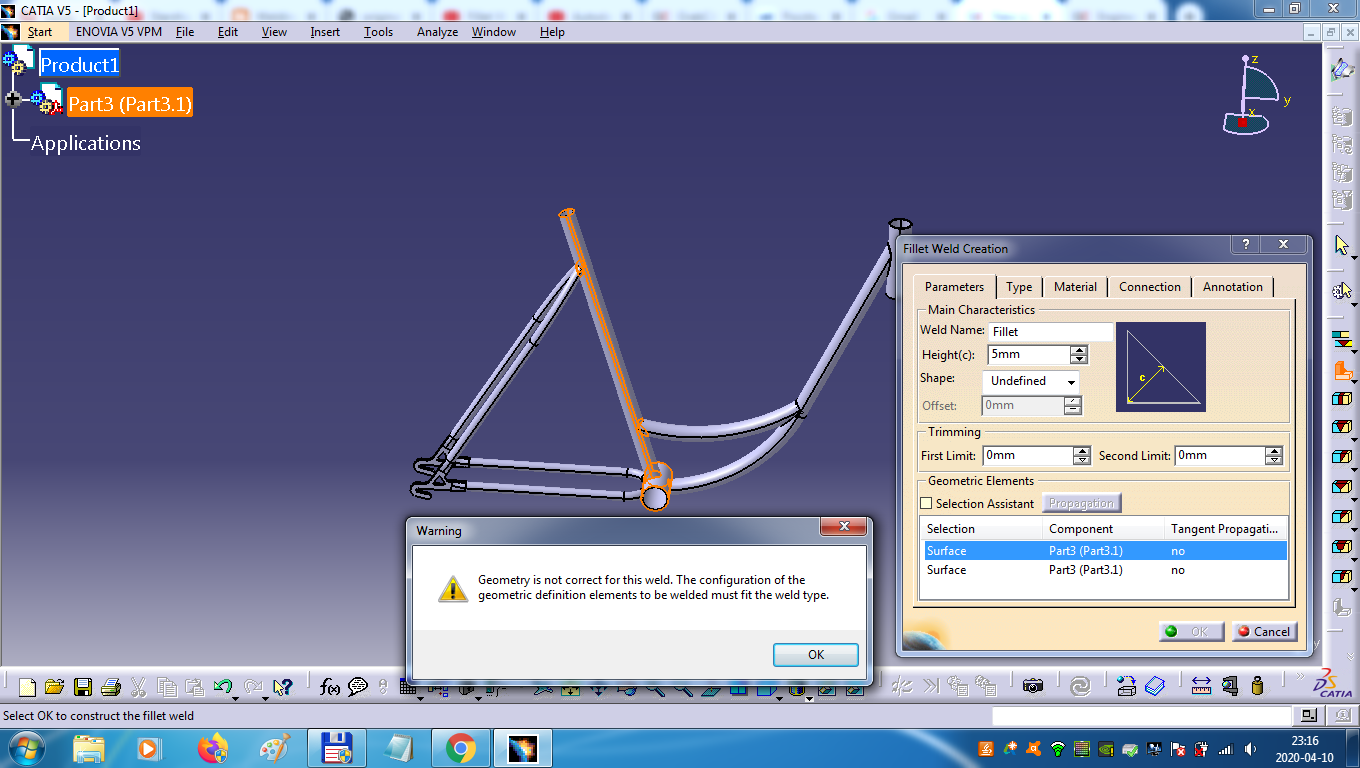Screen dimensions: 1360x768
Task: Open the Shape dropdown
Action: click(1030, 381)
